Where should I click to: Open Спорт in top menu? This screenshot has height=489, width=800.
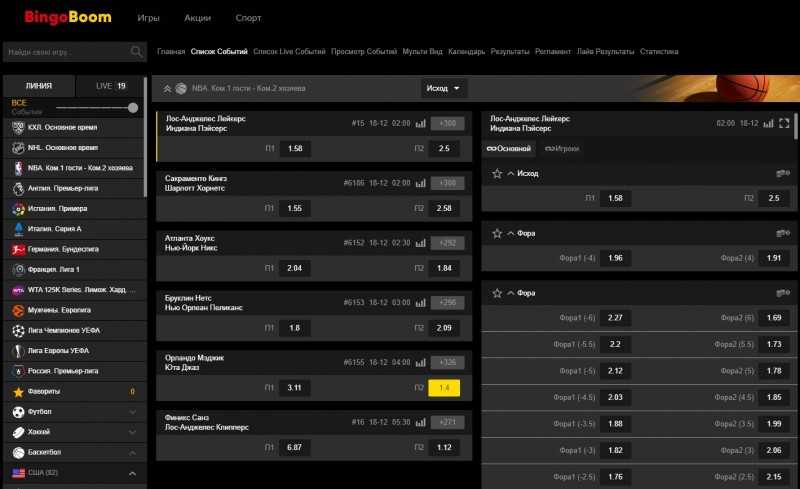coord(248,18)
